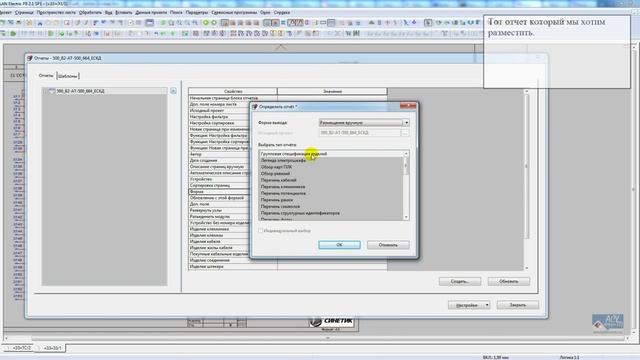Select the Изделие соединения property row
This screenshot has width=640, height=360.
click(233, 260)
